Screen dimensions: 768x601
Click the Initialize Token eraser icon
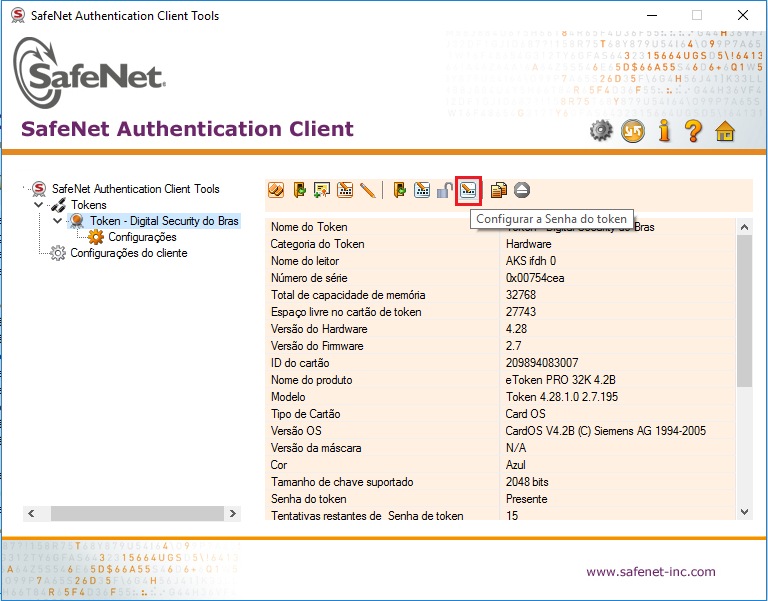coord(276,190)
